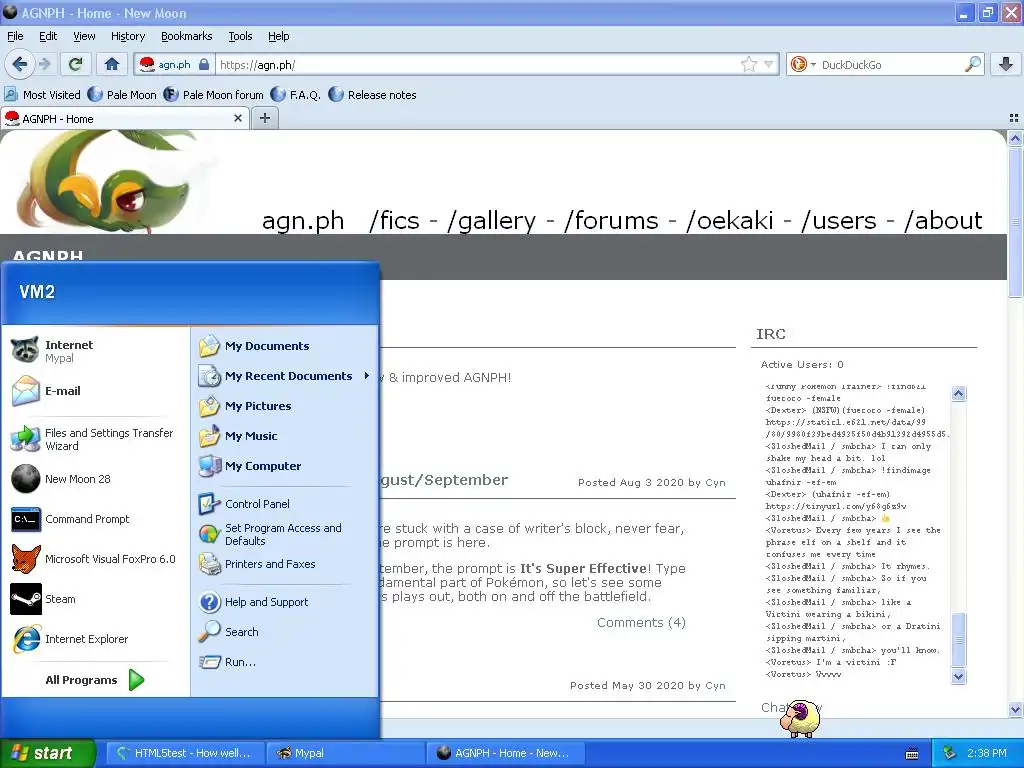The image size is (1024, 768).
Task: Open the Edit menu
Action: [x=48, y=36]
